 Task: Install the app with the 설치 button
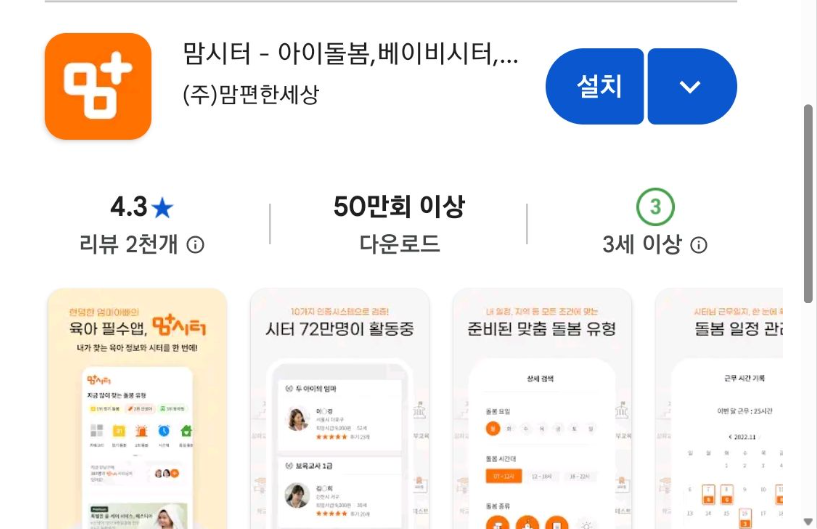pos(595,87)
